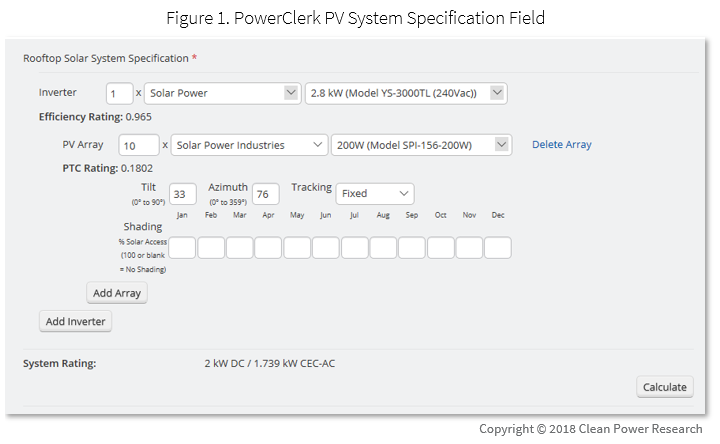Expand the 200W PV module model dropdown
The height and width of the screenshot is (444, 720).
(x=421, y=145)
